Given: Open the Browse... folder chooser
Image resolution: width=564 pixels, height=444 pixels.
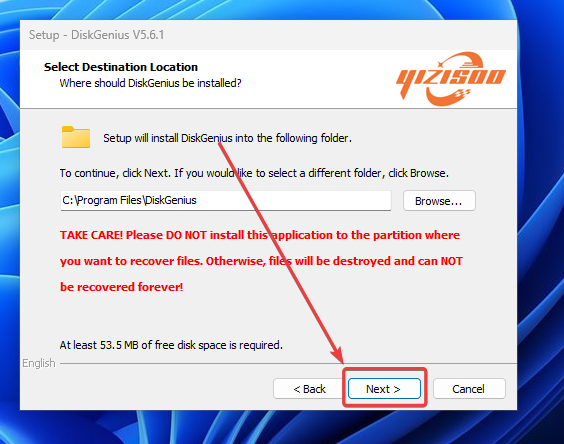Looking at the screenshot, I should point(439,201).
